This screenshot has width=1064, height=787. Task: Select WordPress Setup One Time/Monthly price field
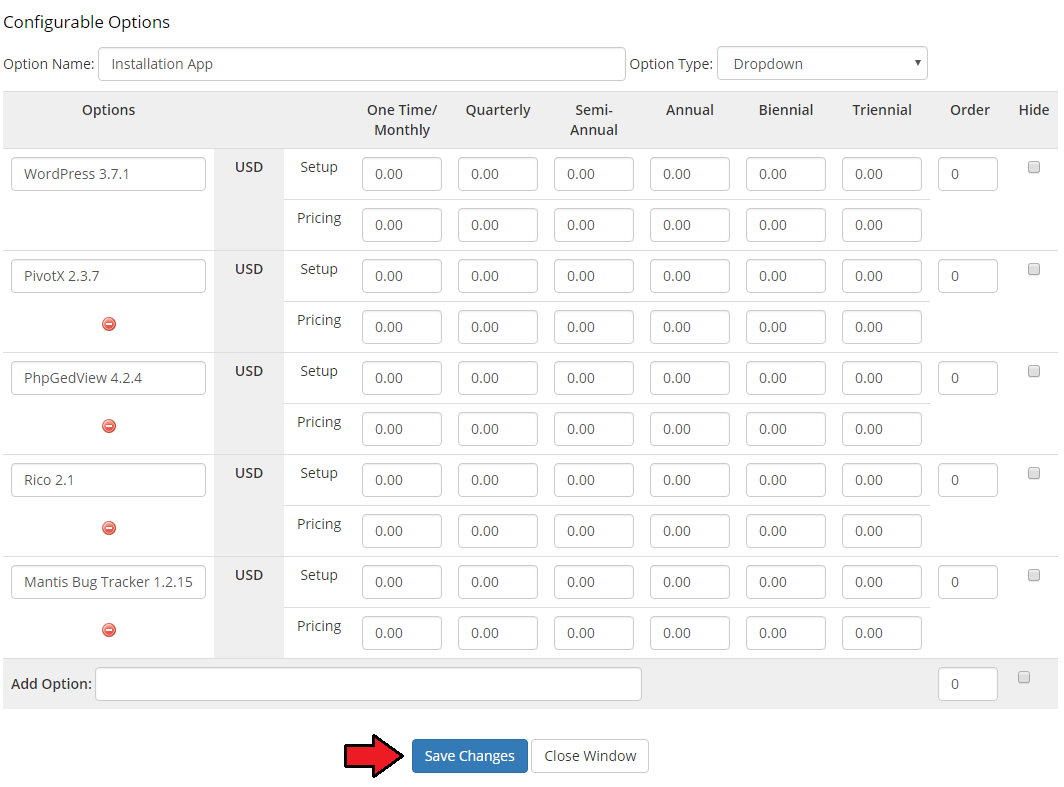pos(402,174)
